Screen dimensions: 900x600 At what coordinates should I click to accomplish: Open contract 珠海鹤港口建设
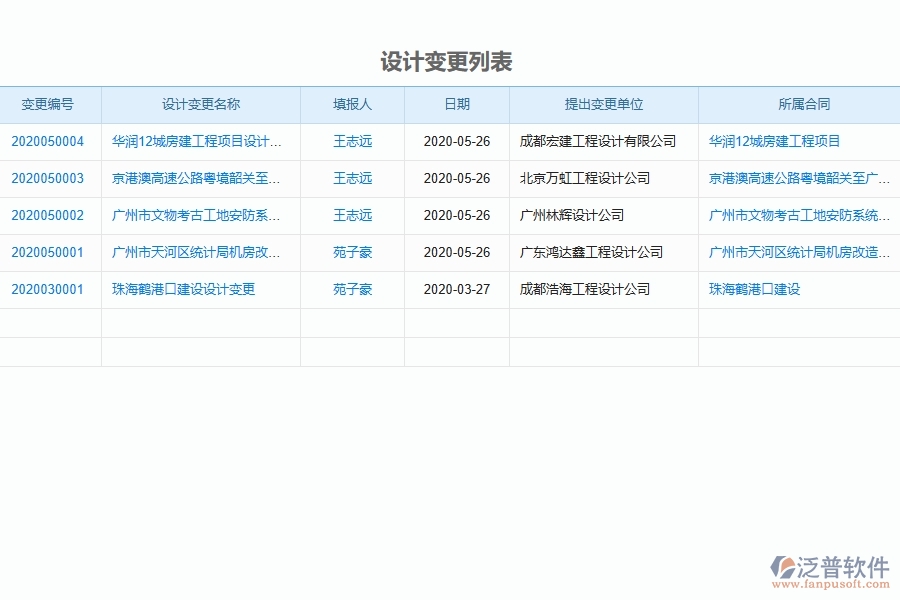point(752,290)
